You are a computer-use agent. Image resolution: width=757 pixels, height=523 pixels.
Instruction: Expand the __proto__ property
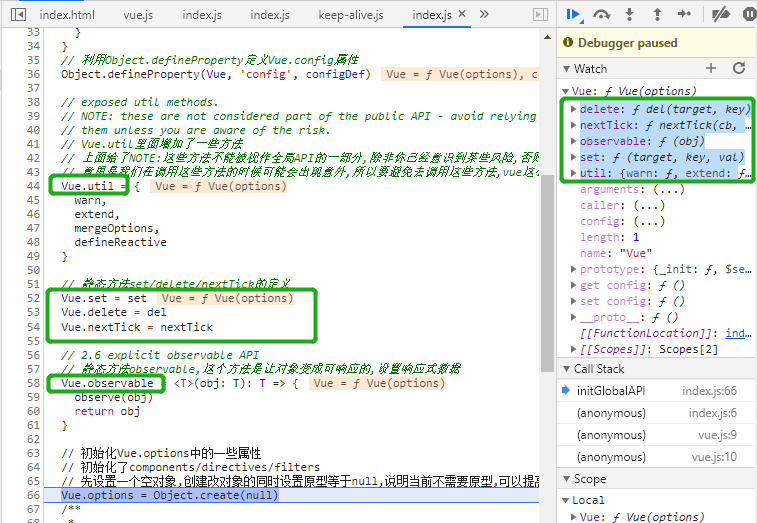pyautogui.click(x=574, y=317)
